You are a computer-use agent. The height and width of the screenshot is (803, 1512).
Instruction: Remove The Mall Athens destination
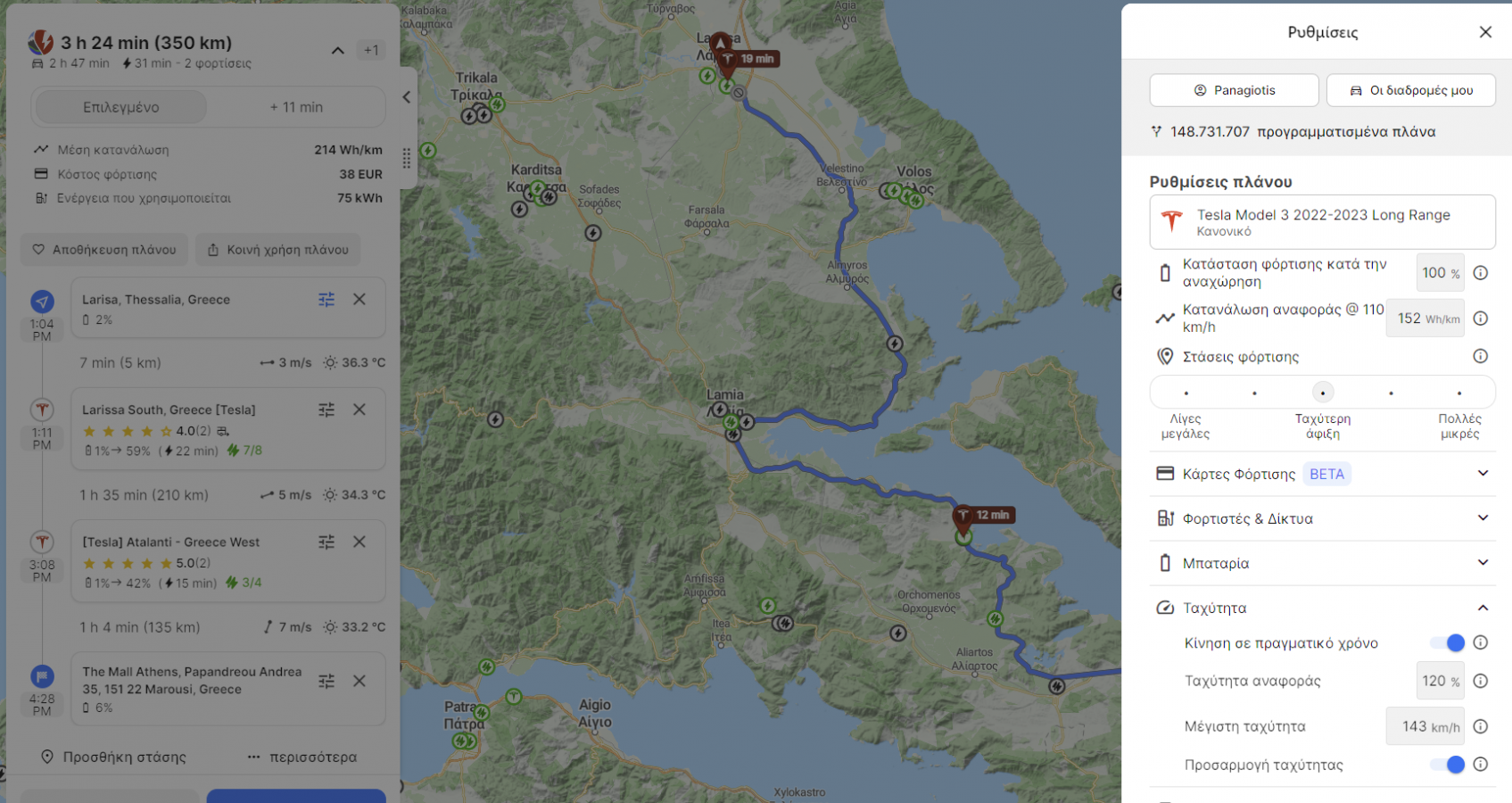click(359, 681)
